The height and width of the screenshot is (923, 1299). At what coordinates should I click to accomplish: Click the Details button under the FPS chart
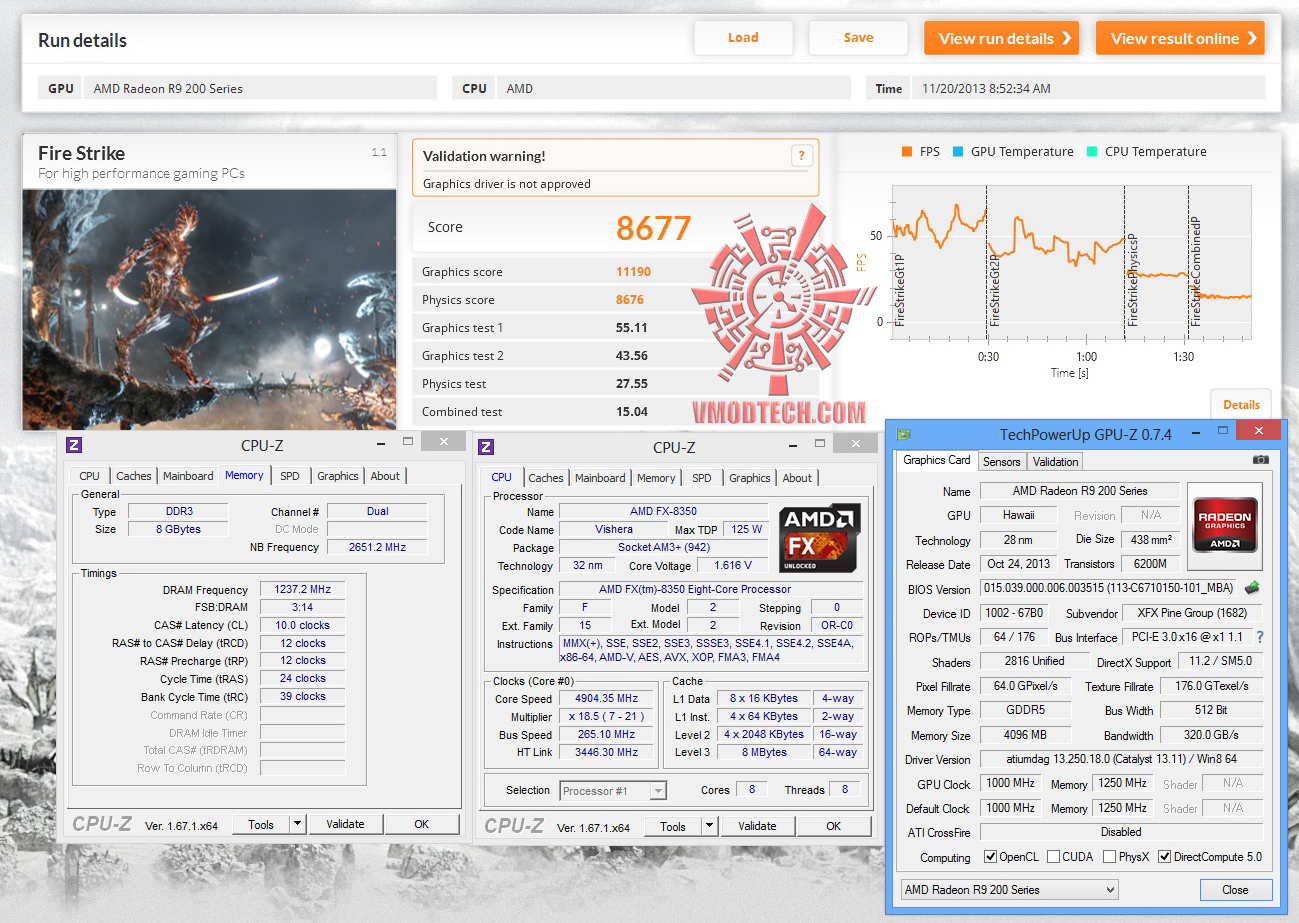(x=1242, y=405)
